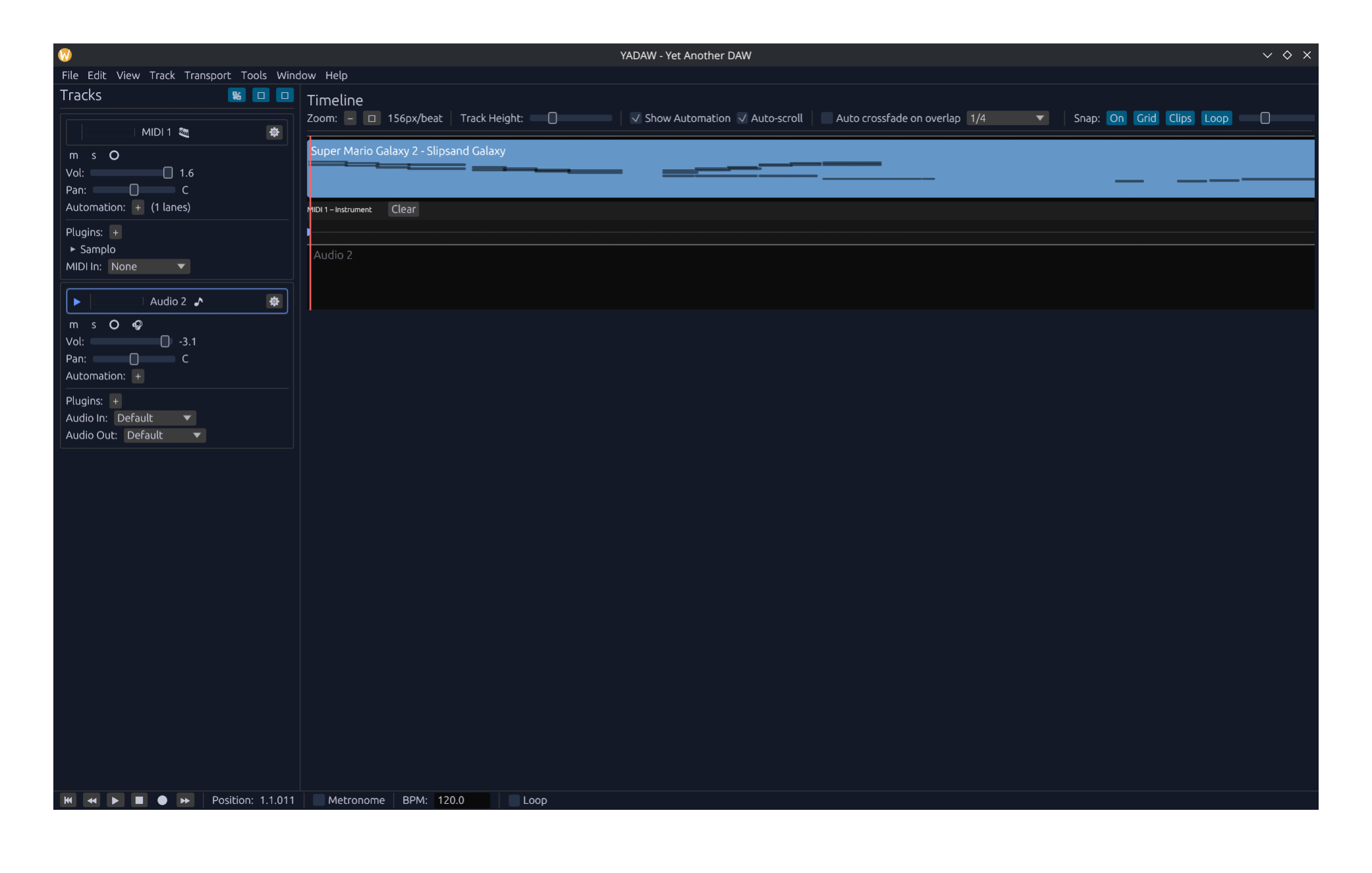Click the Track Height slider

tap(570, 119)
